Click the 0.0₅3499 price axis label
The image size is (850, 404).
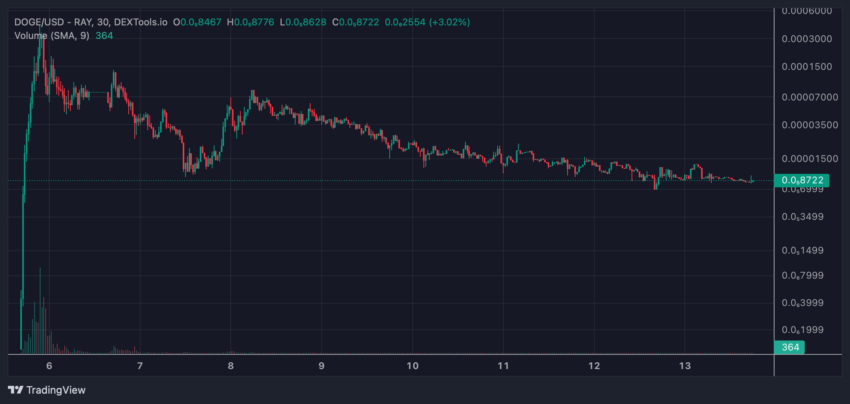click(x=804, y=217)
